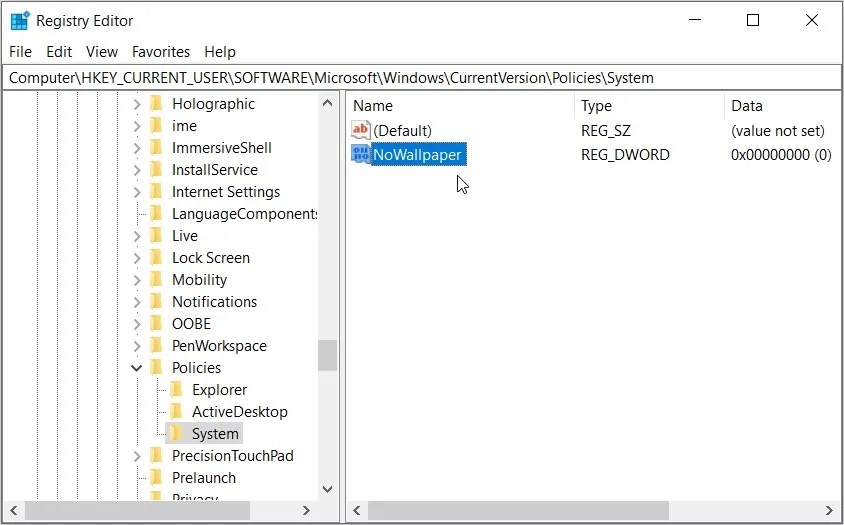Select the System key in tree
This screenshot has width=844, height=525.
tap(215, 433)
